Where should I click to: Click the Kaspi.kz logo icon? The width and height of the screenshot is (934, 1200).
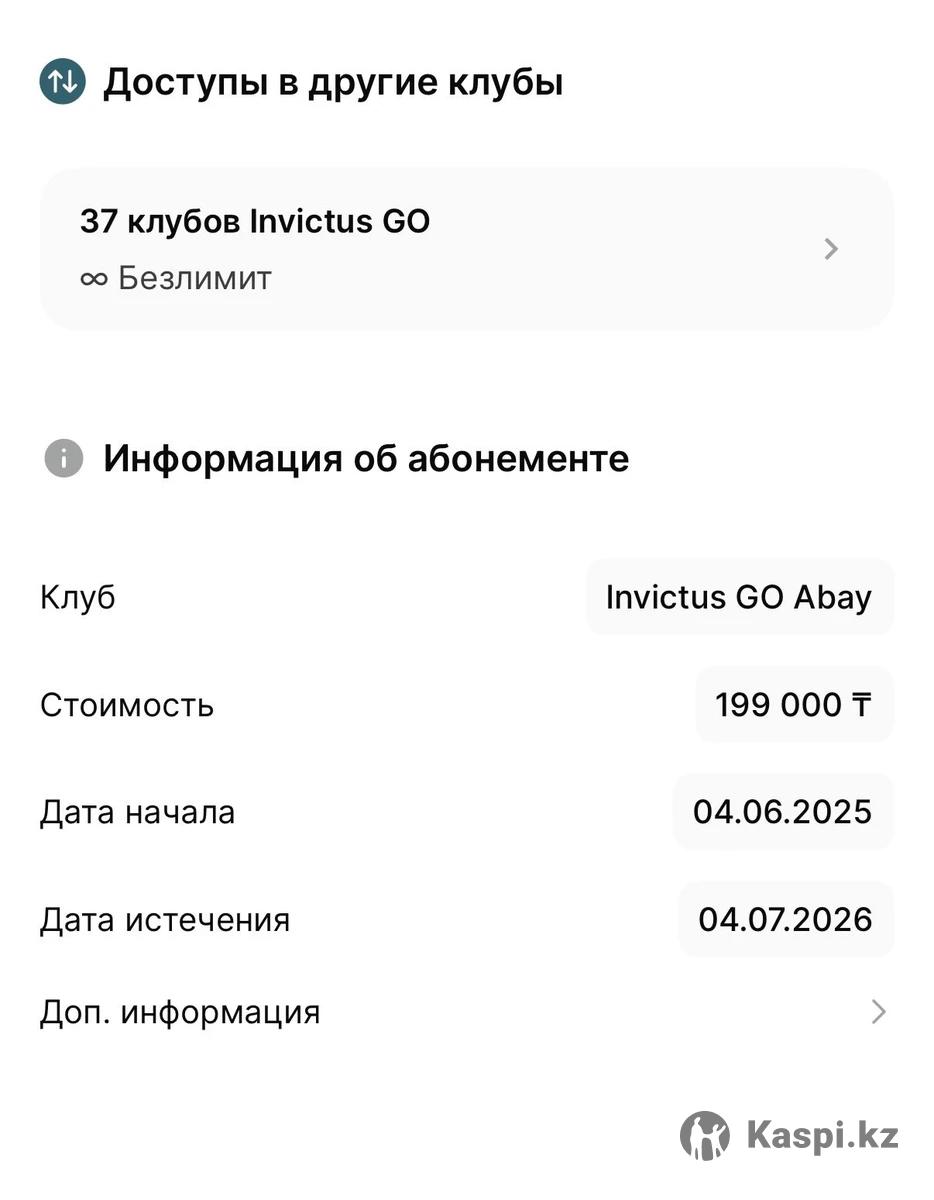point(705,1136)
